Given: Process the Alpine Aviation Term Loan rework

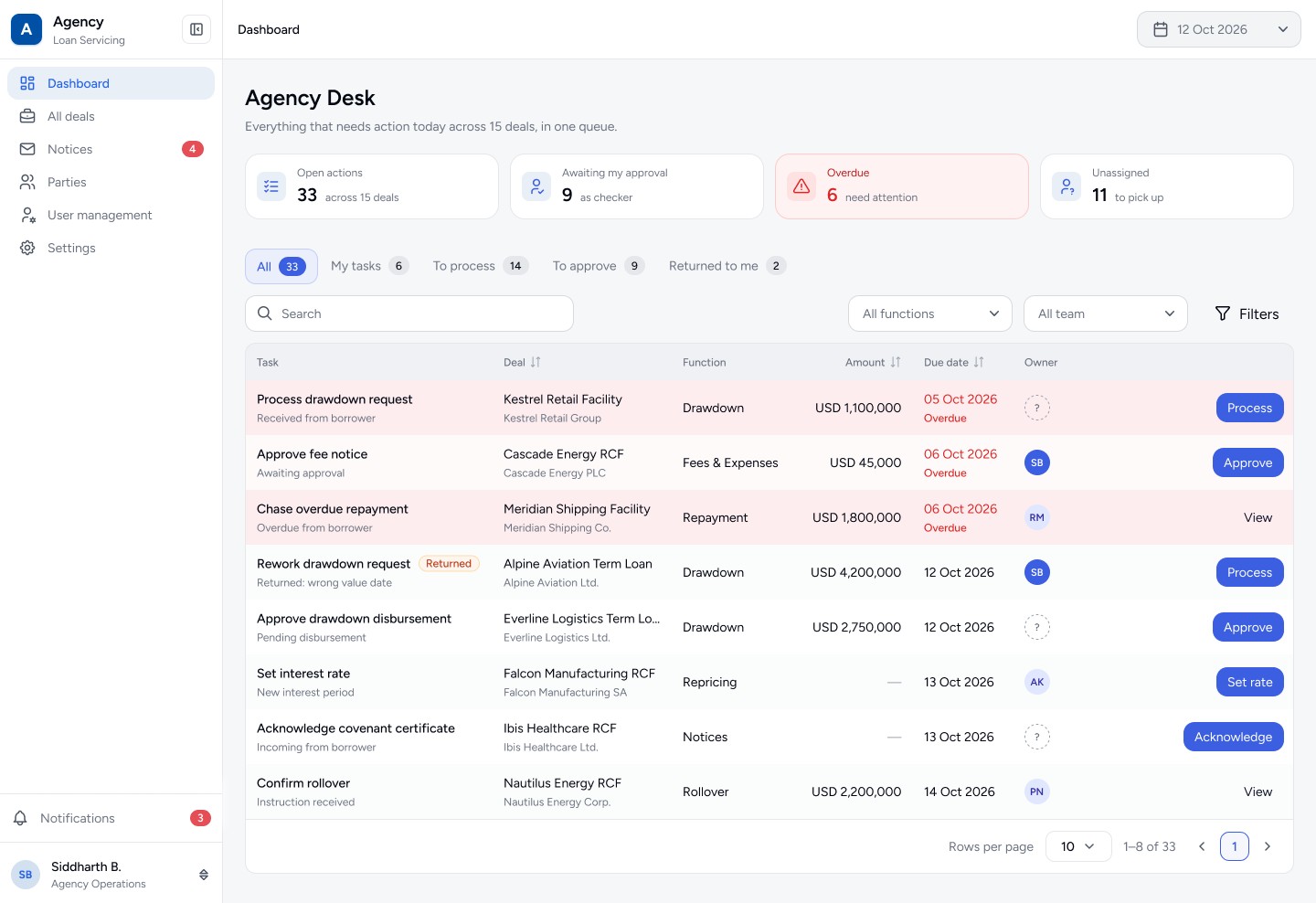Looking at the screenshot, I should [x=1249, y=572].
